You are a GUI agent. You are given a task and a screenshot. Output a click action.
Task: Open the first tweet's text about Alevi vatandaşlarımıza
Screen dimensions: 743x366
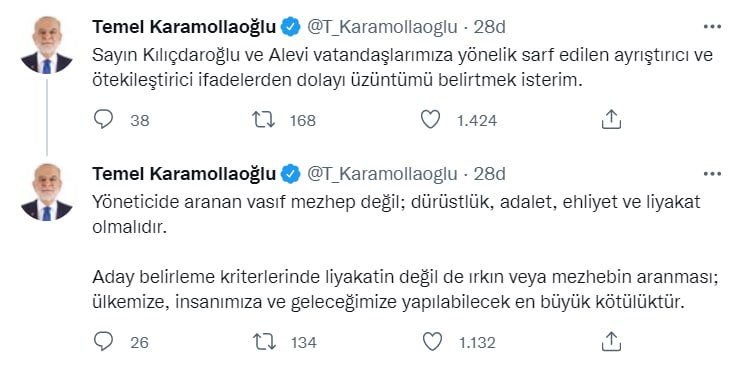[x=403, y=68]
